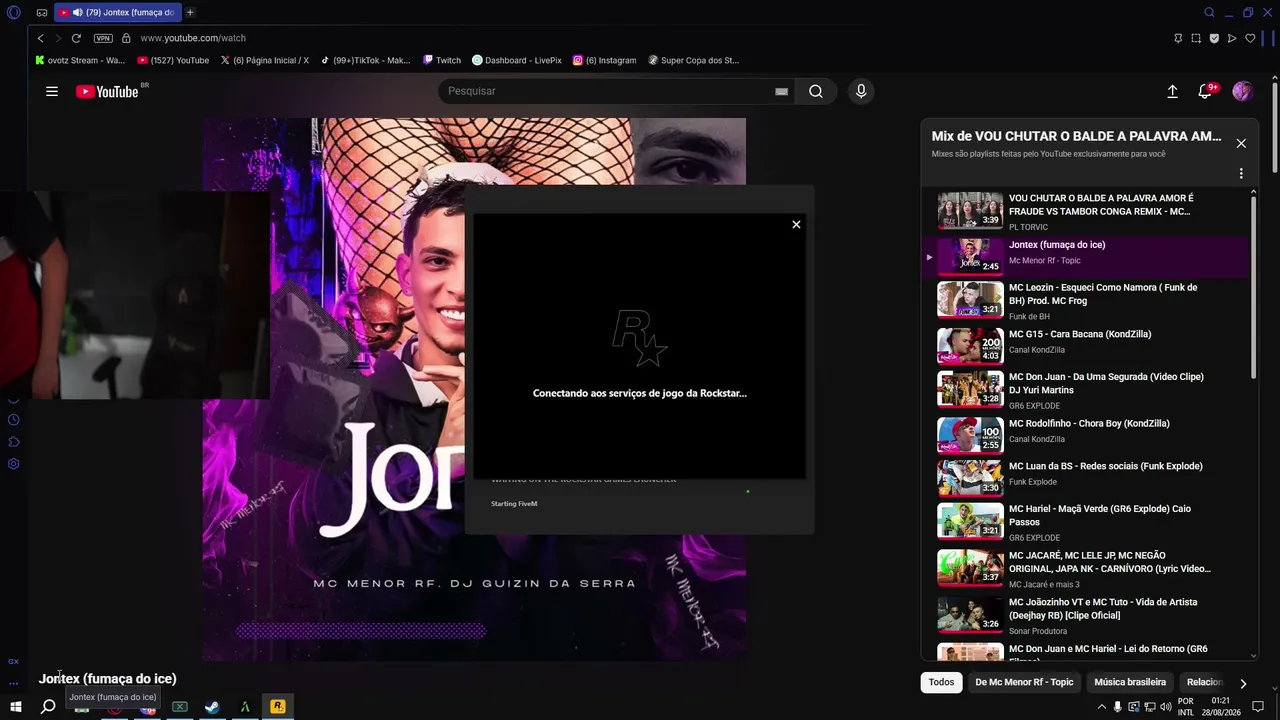Click the video title Jontex (fumaça do ice)
The image size is (1280, 720).
point(107,679)
